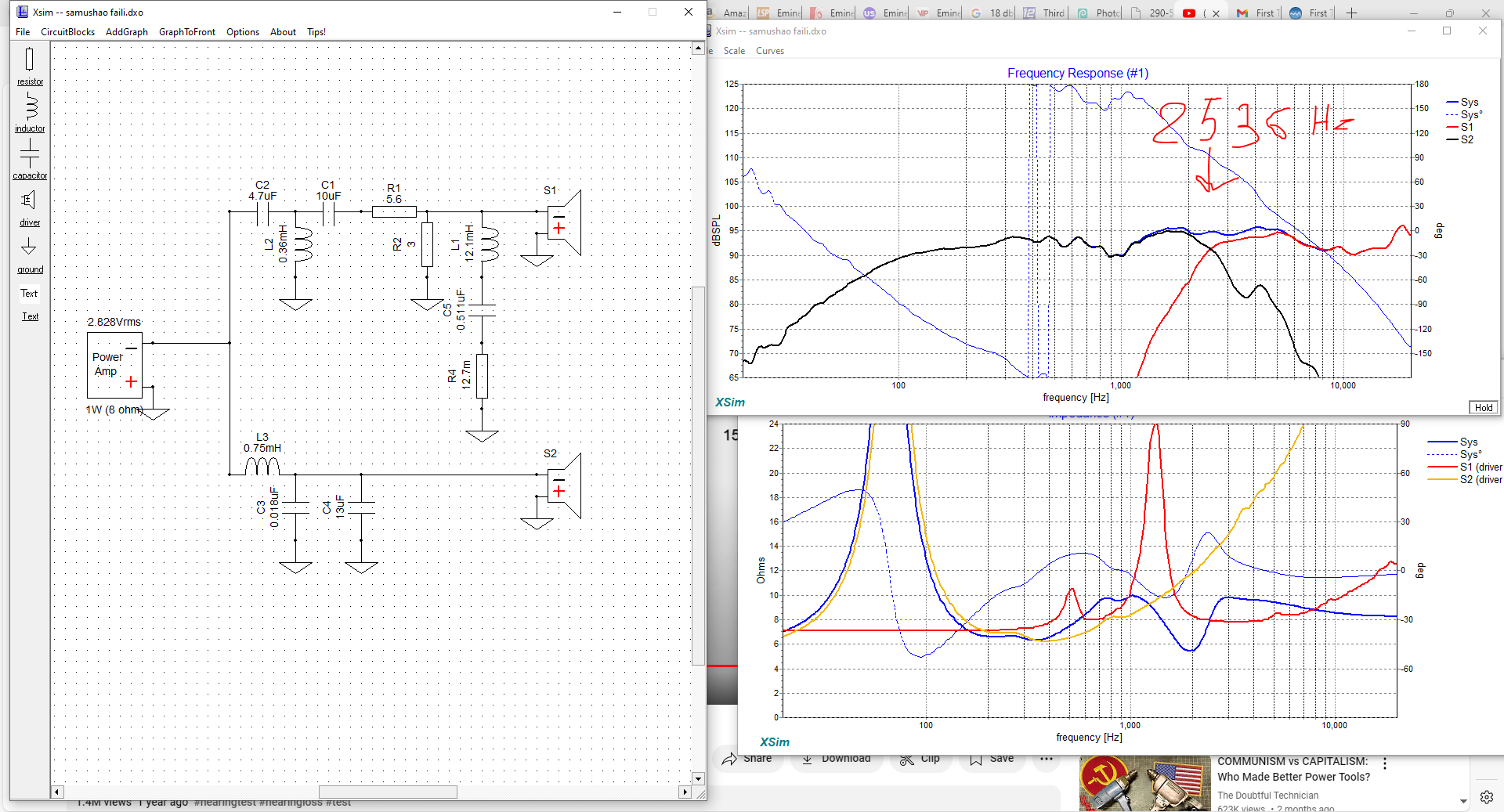Open the File menu in Xsim
Screen dimensions: 1504x812
[23, 32]
